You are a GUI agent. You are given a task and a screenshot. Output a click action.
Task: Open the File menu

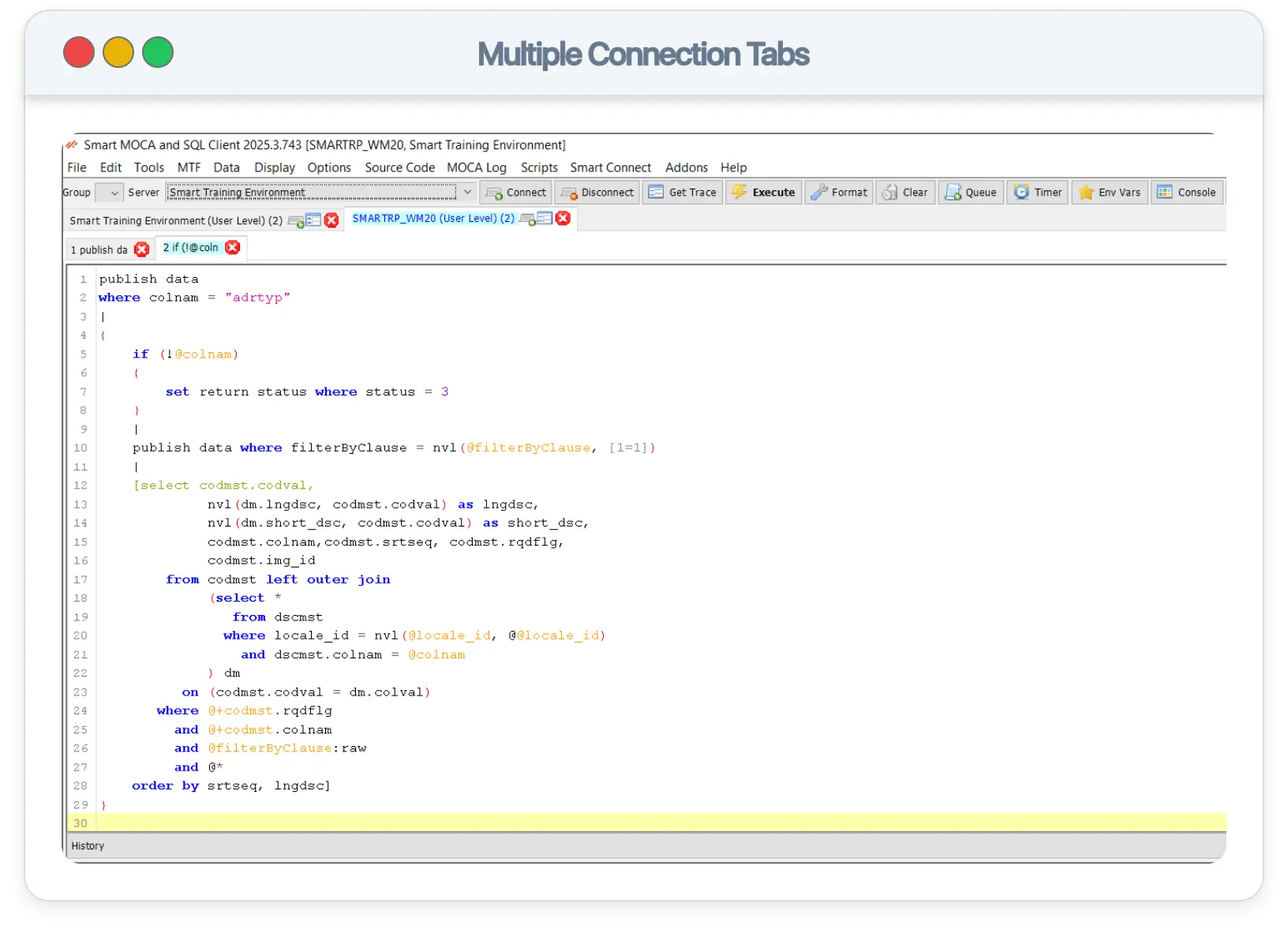77,167
